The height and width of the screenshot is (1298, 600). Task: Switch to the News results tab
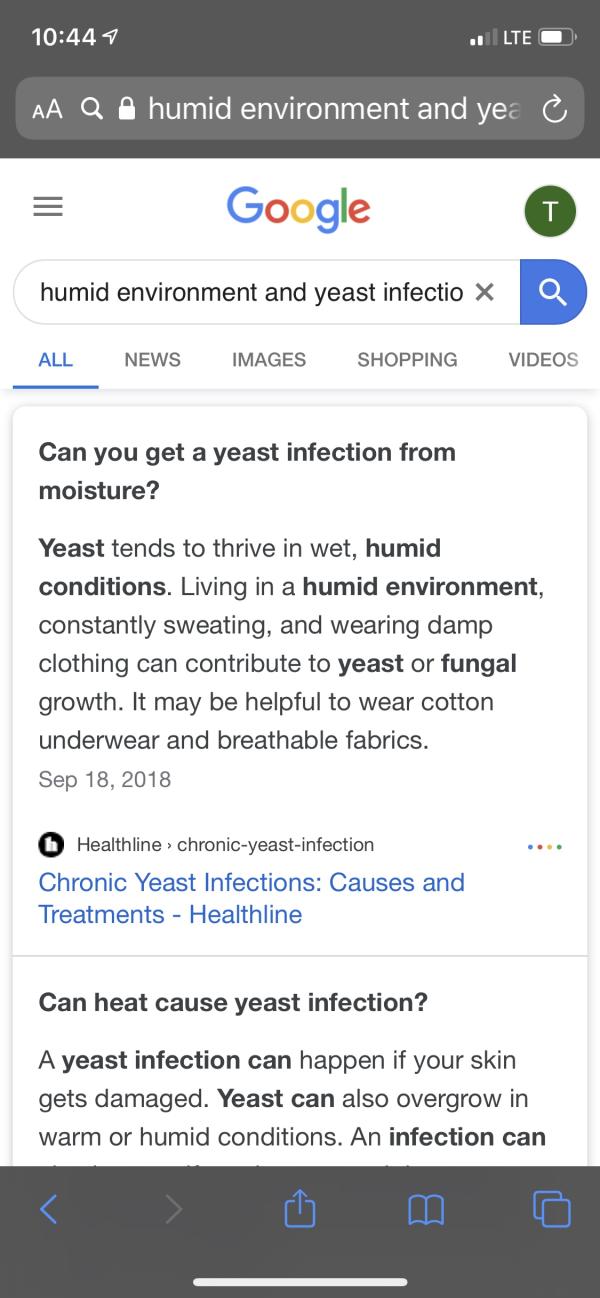tap(152, 359)
